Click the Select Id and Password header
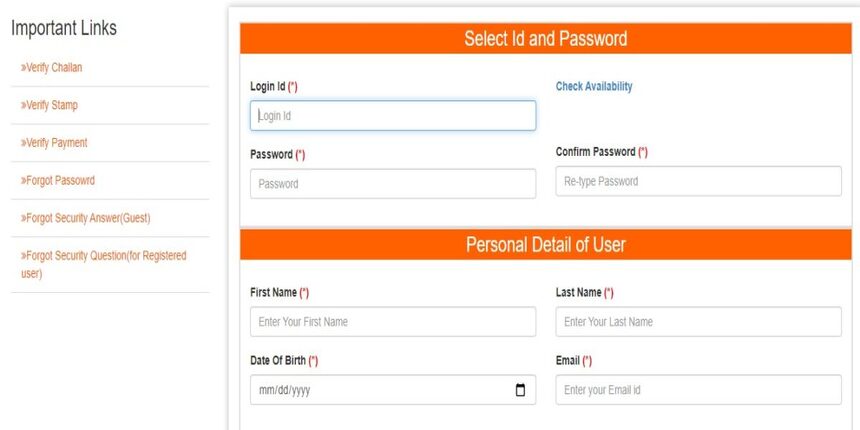 (546, 38)
